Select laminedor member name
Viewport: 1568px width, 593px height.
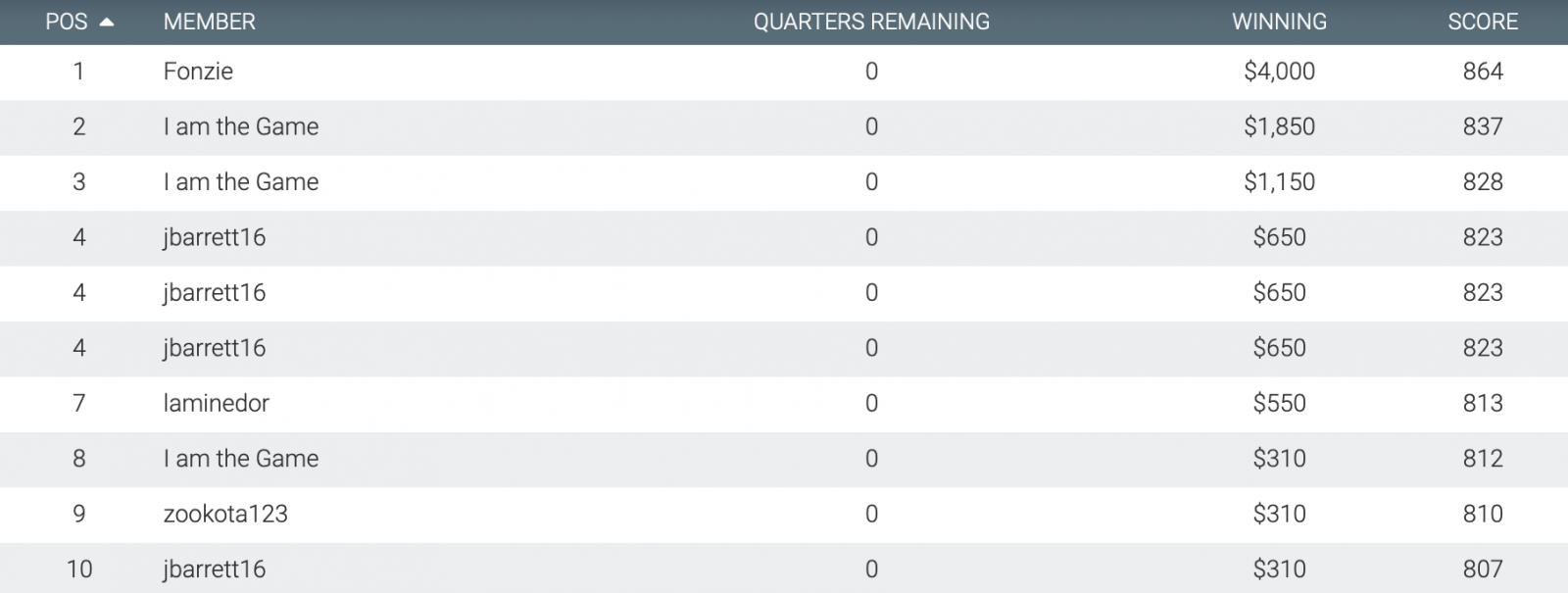click(216, 403)
